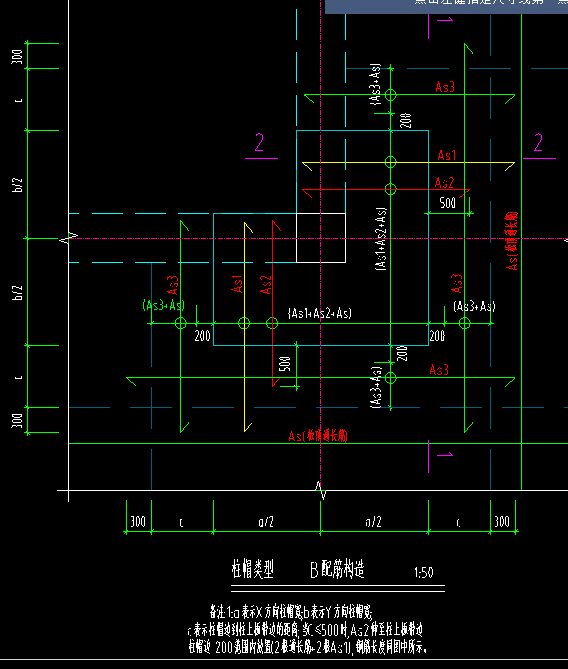Select the scale label 1:50
The image size is (568, 669).
point(423,572)
